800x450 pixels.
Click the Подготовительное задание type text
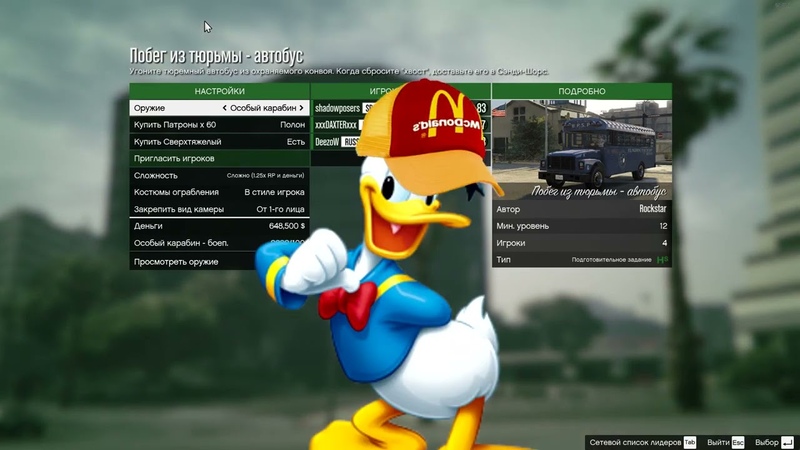pos(611,260)
